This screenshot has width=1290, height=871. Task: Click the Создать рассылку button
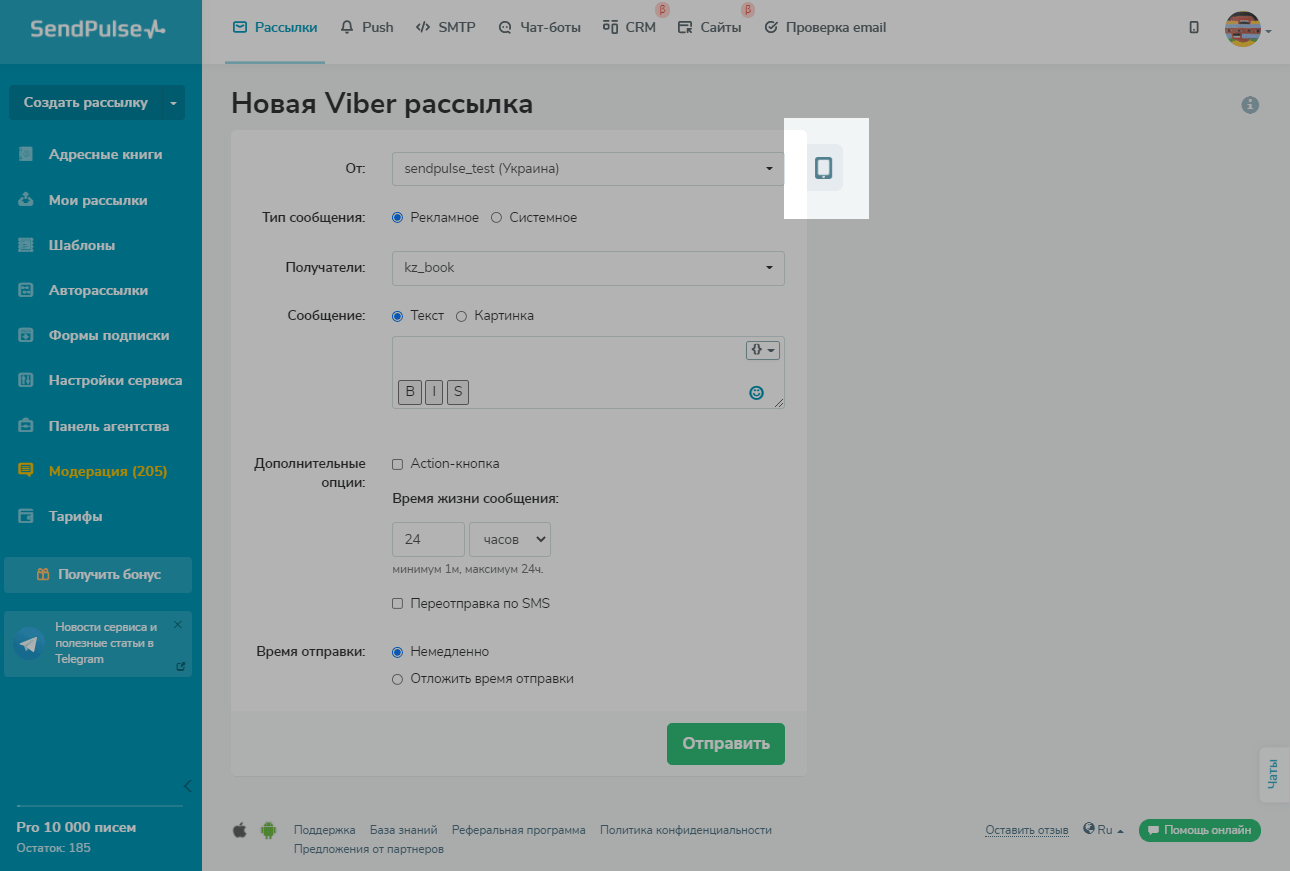click(x=86, y=103)
